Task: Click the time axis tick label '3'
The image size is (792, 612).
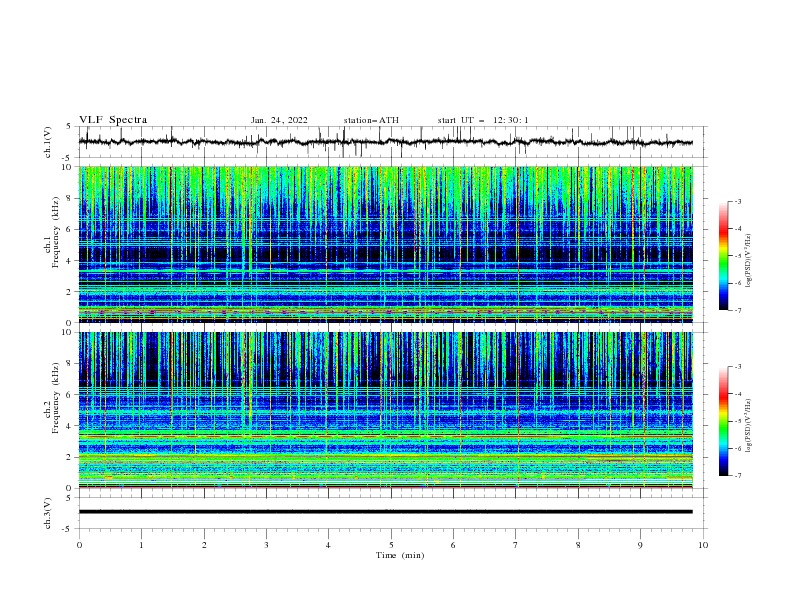Action: 266,545
